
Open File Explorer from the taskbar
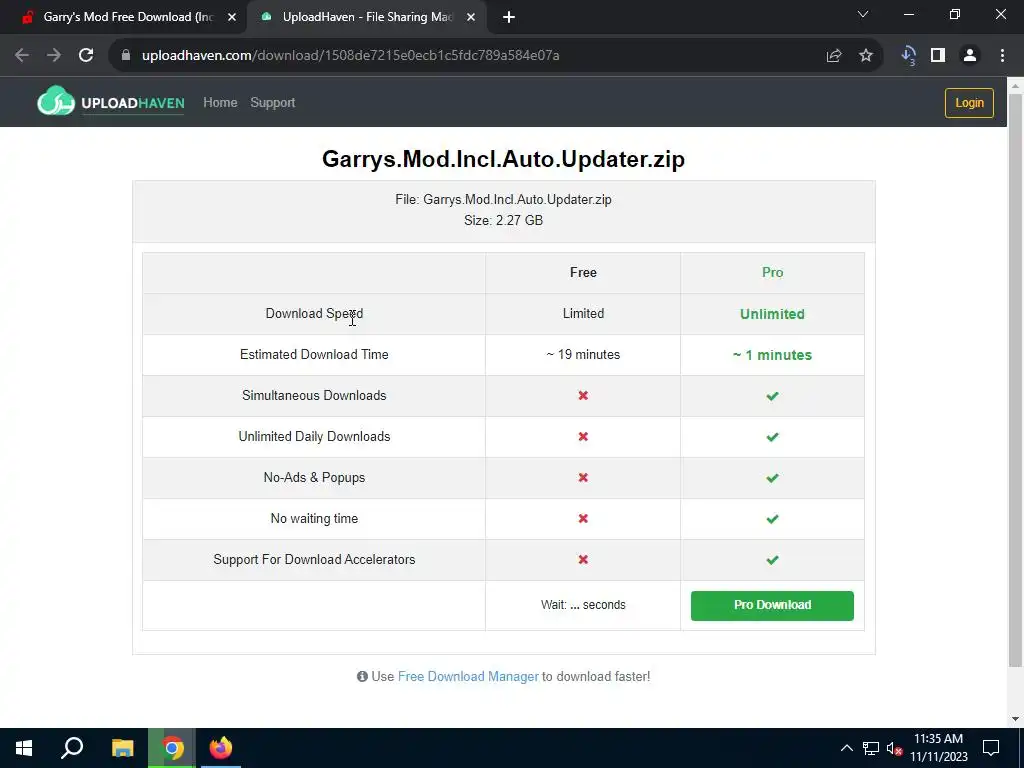click(x=123, y=748)
